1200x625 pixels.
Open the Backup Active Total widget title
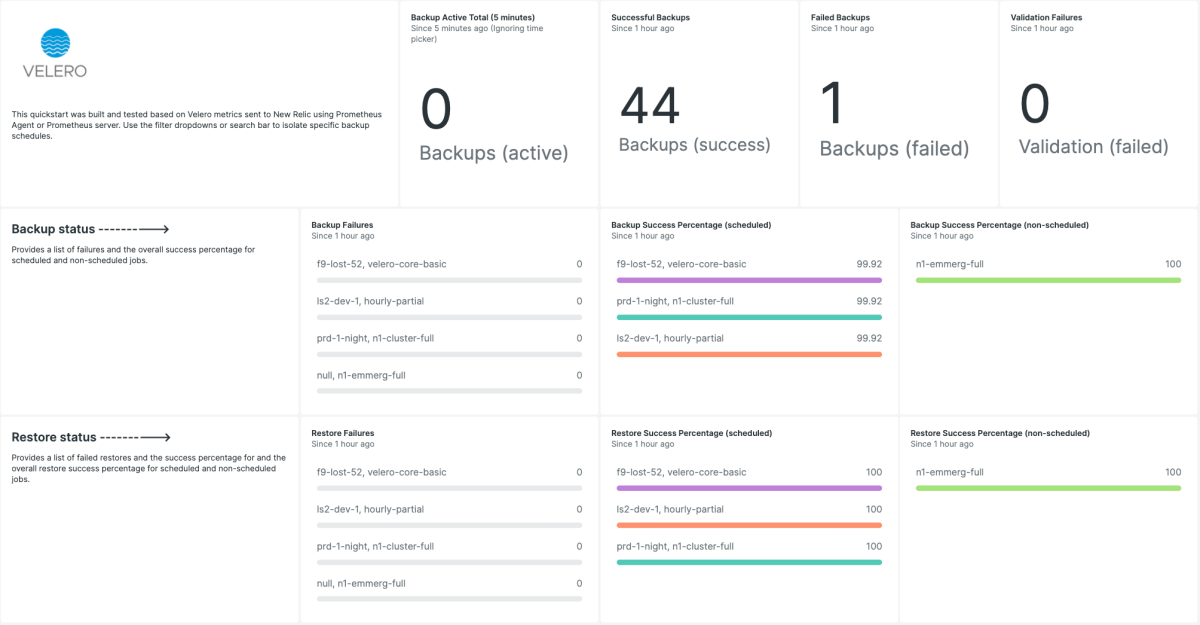tap(472, 18)
